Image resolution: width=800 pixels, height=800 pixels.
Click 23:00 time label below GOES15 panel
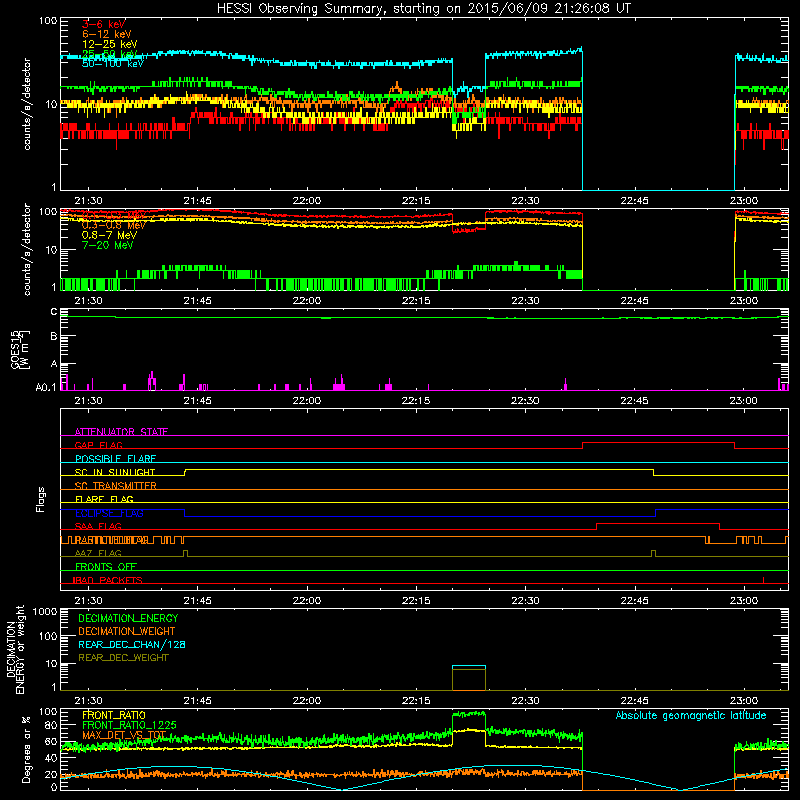click(x=743, y=401)
